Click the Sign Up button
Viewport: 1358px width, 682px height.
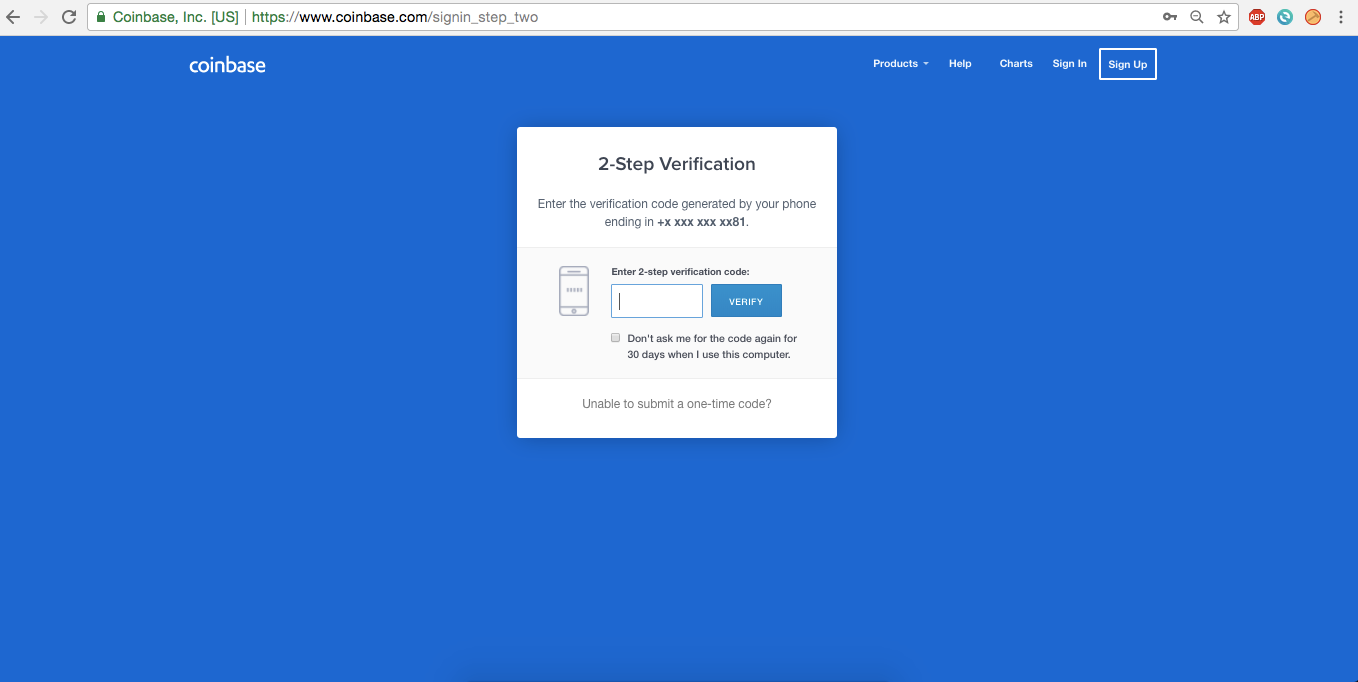[x=1128, y=64]
